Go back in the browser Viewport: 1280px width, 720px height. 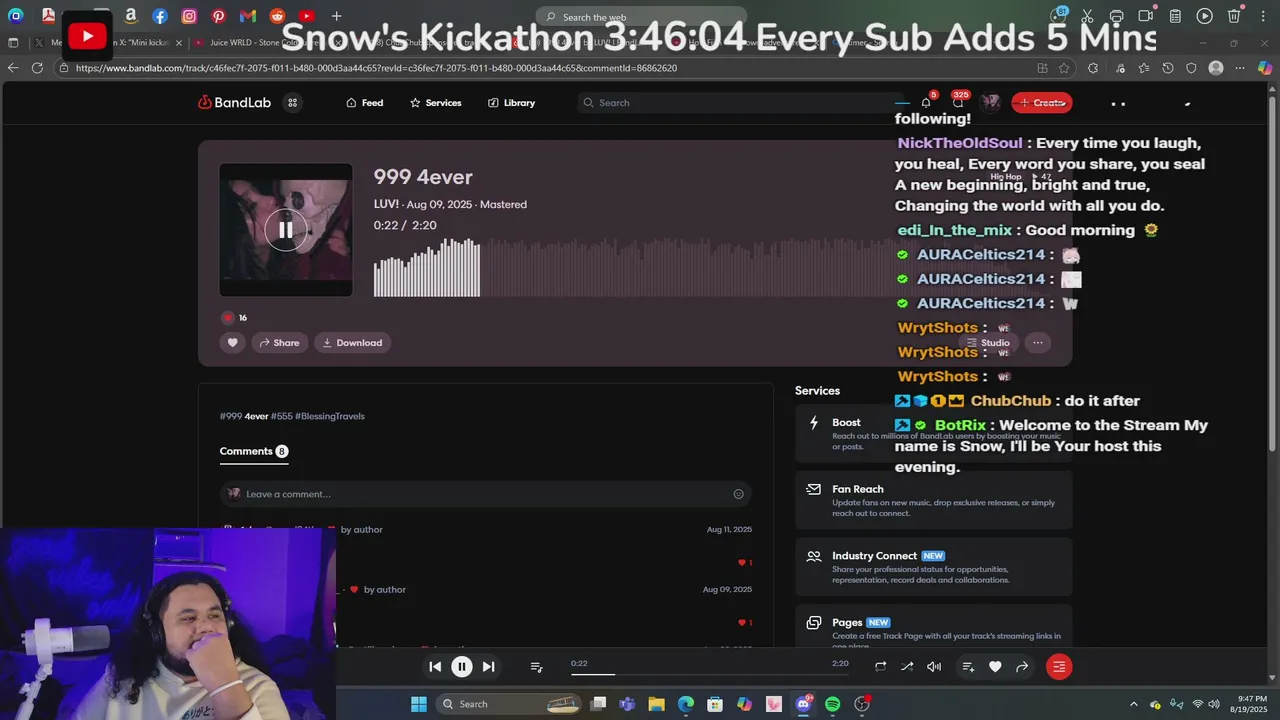pos(12,68)
